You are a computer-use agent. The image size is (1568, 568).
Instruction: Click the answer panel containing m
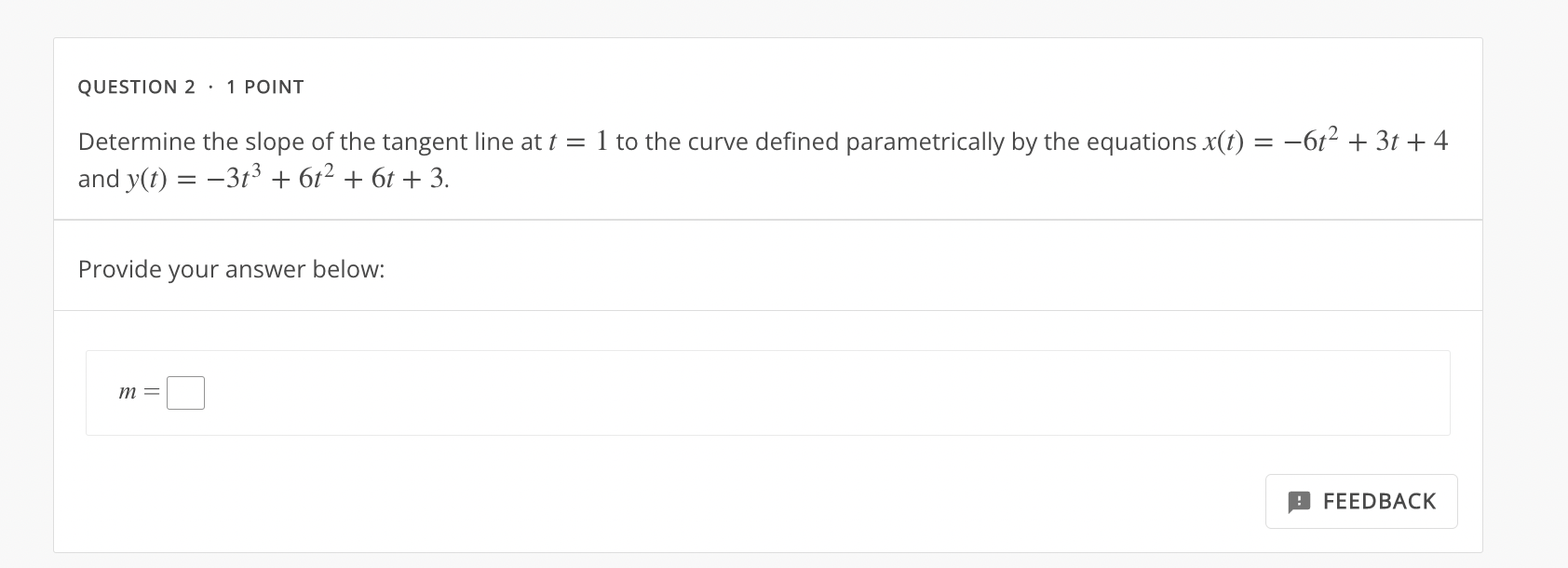click(768, 392)
